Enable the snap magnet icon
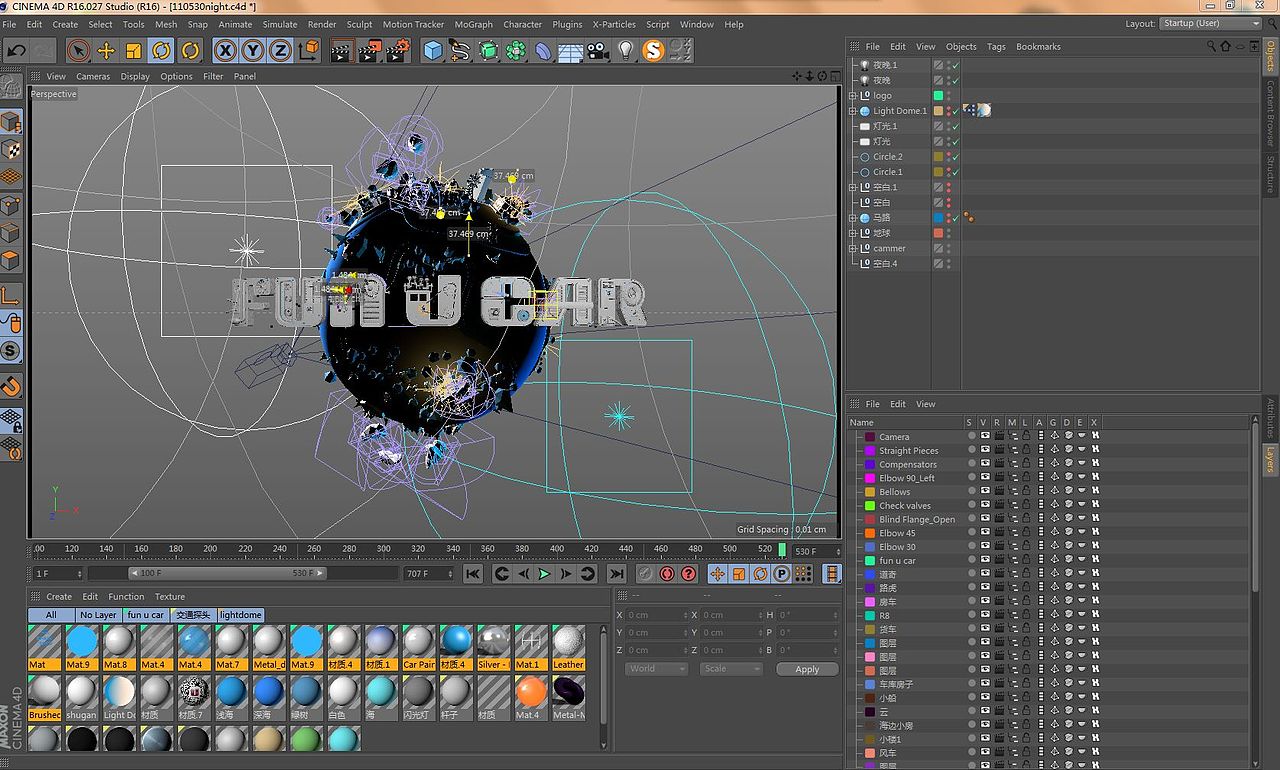 11,387
